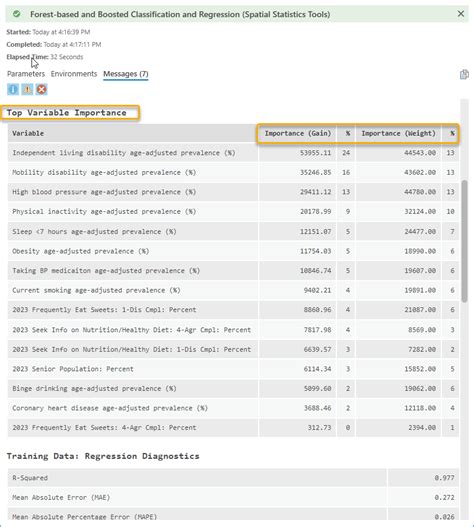This screenshot has width=474, height=527.
Task: Click the Importance (Weight) column header
Action: [x=398, y=133]
